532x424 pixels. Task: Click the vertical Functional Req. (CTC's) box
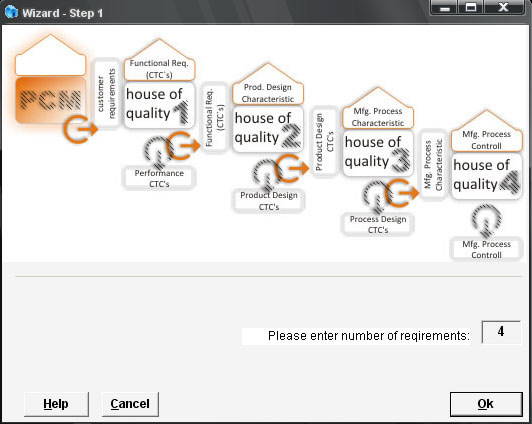pyautogui.click(x=214, y=117)
